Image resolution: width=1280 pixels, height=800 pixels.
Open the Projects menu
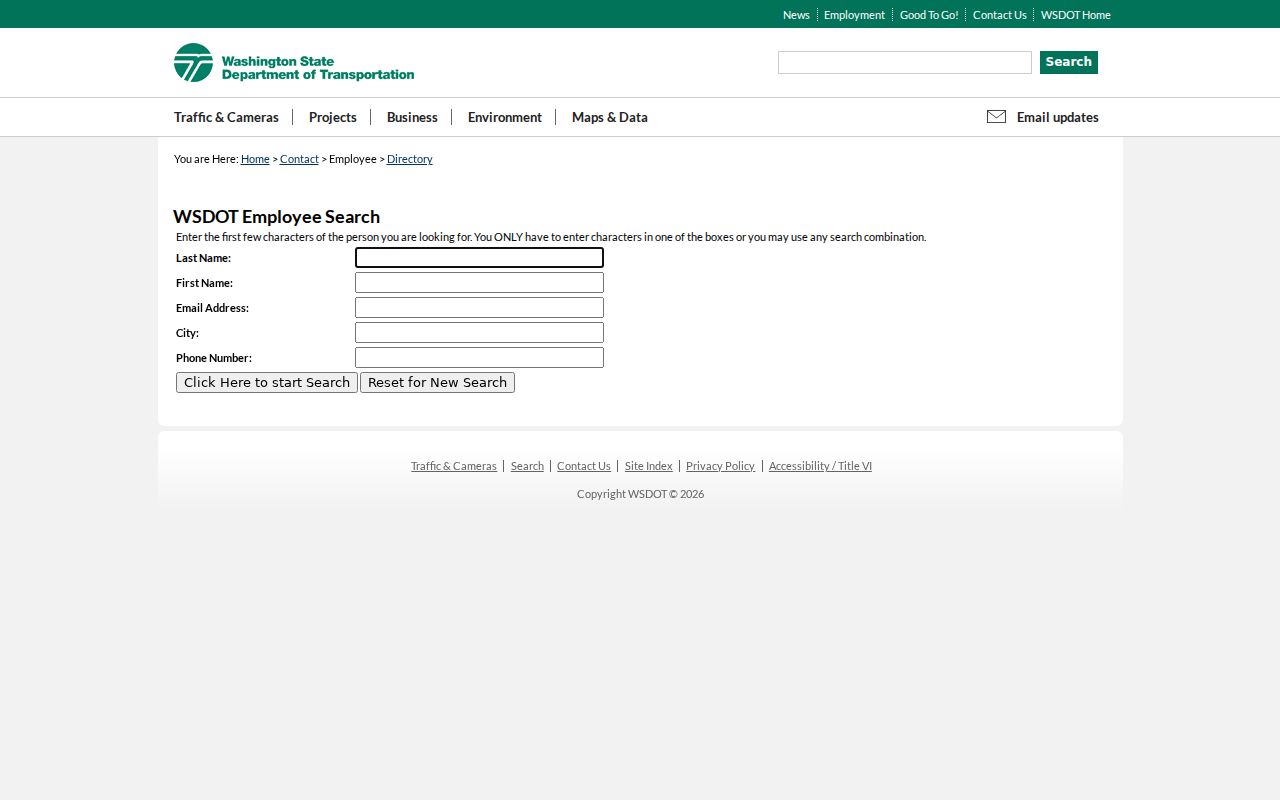coord(333,117)
